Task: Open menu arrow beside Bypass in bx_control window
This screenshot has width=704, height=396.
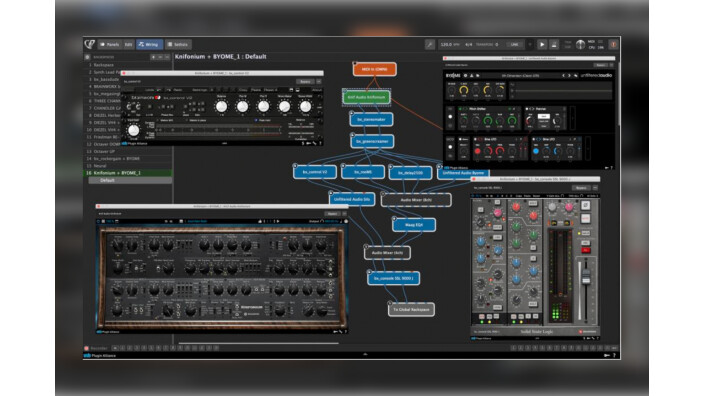Action: coord(319,82)
